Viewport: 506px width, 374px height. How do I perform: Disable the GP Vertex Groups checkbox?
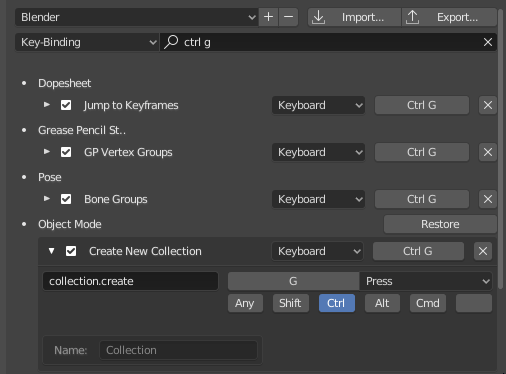(x=66, y=152)
